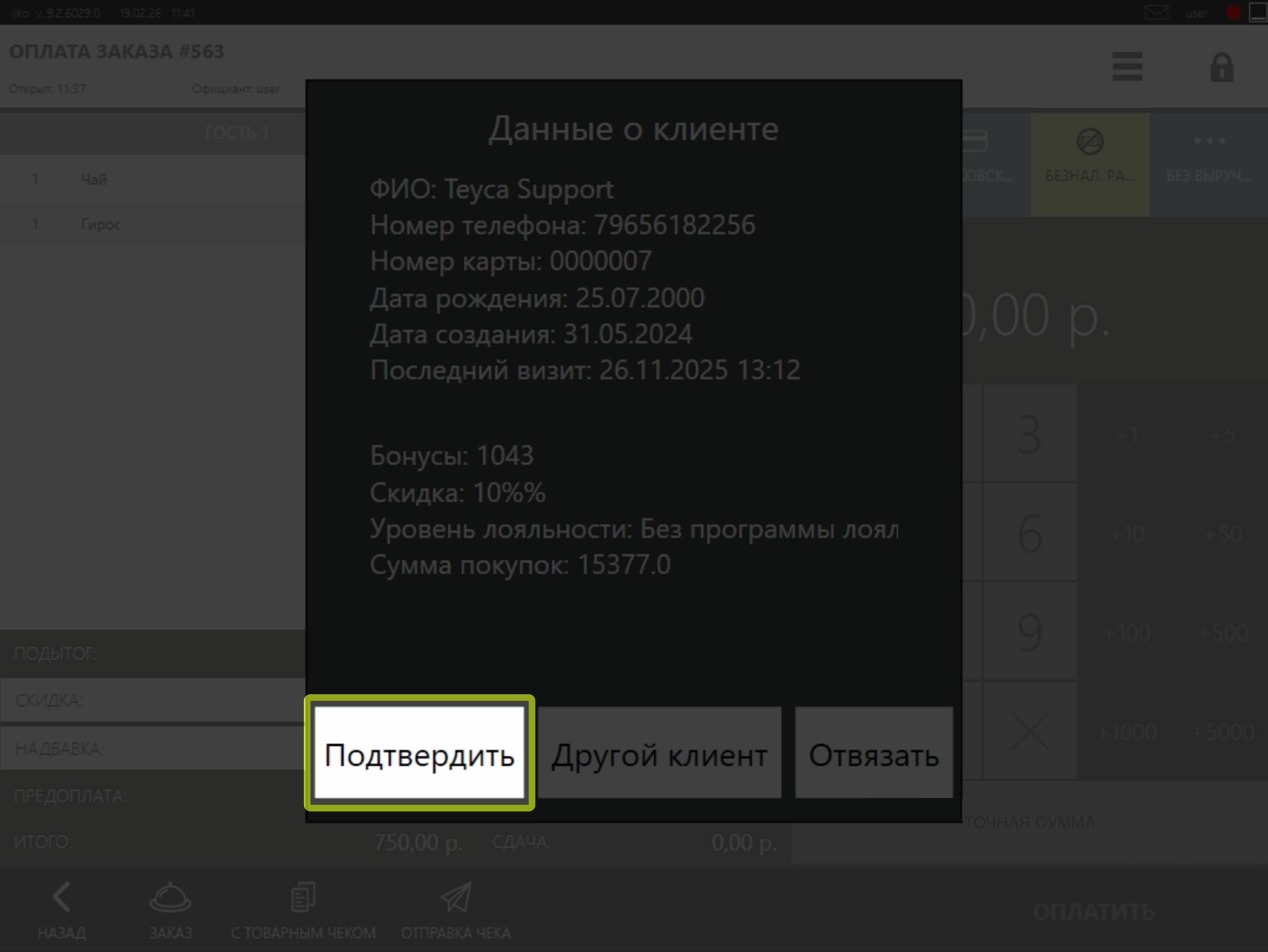Add +5000 quick amount
Viewport: 1268px width, 952px height.
tap(1223, 732)
